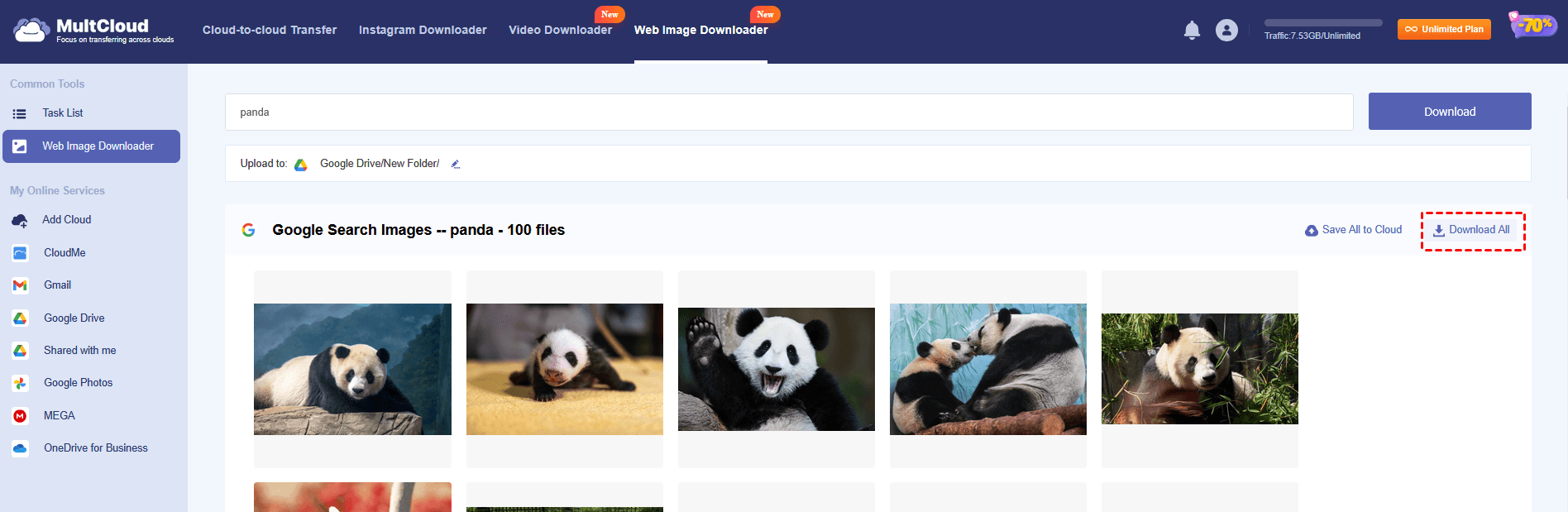Click the Download button
Viewport: 1568px width, 512px height.
click(1450, 112)
